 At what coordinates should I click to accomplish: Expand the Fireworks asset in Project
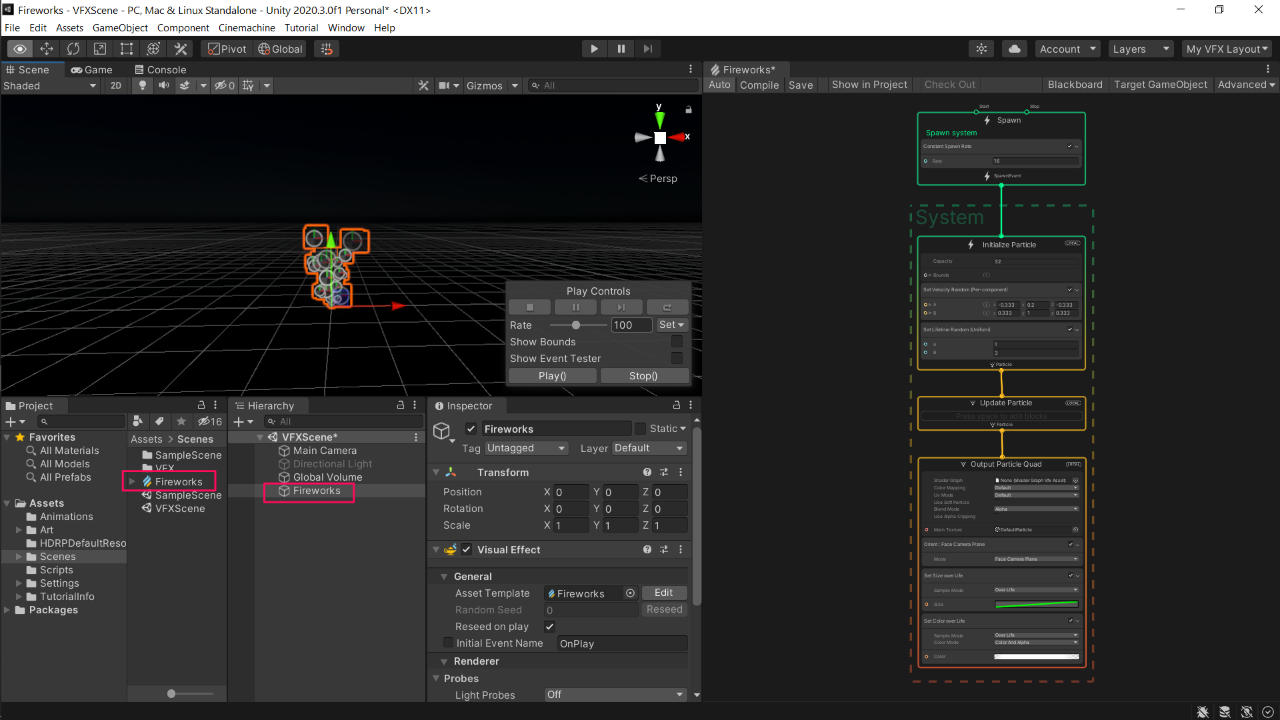click(133, 482)
